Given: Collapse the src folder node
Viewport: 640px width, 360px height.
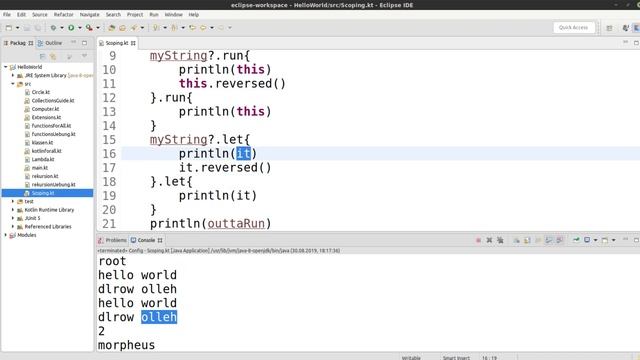Looking at the screenshot, I should click(13, 84).
